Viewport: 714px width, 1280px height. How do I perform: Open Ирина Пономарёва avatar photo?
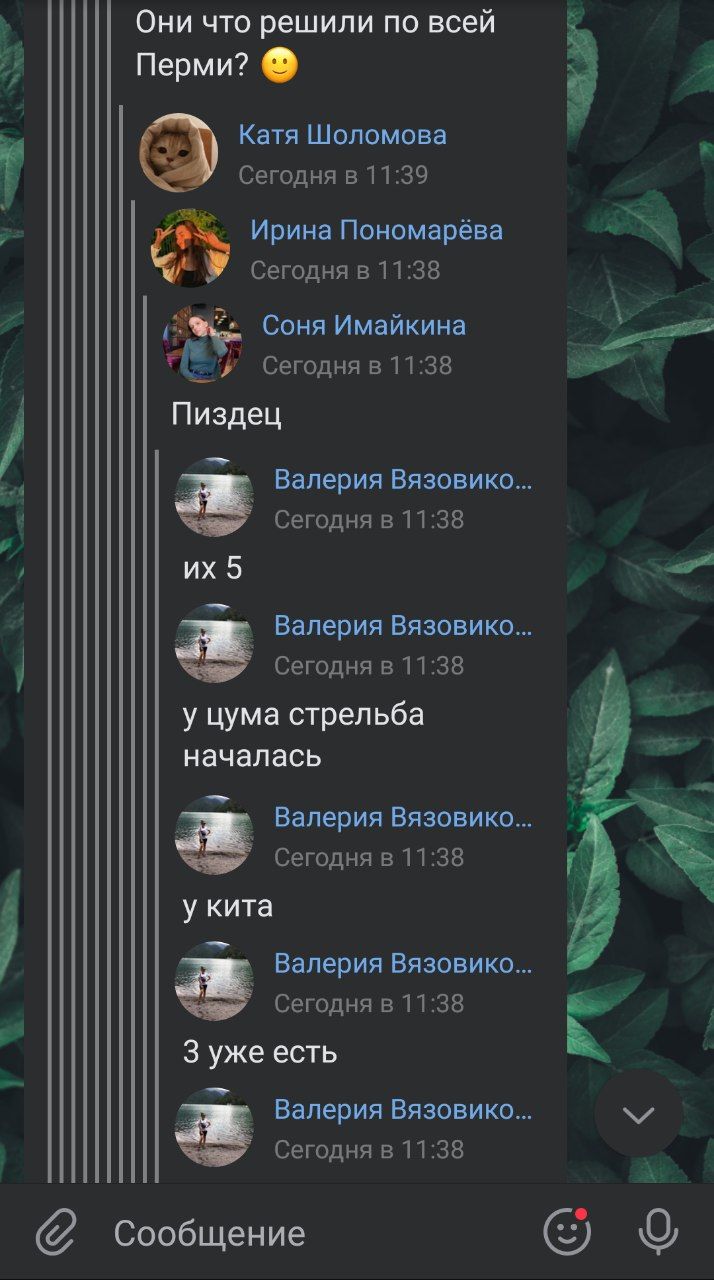(190, 248)
